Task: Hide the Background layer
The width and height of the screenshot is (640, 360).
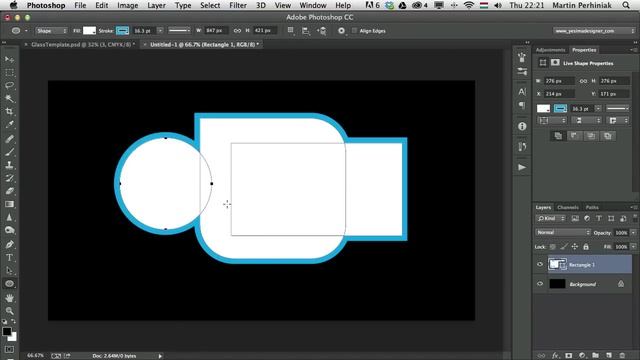Action: pyautogui.click(x=540, y=284)
